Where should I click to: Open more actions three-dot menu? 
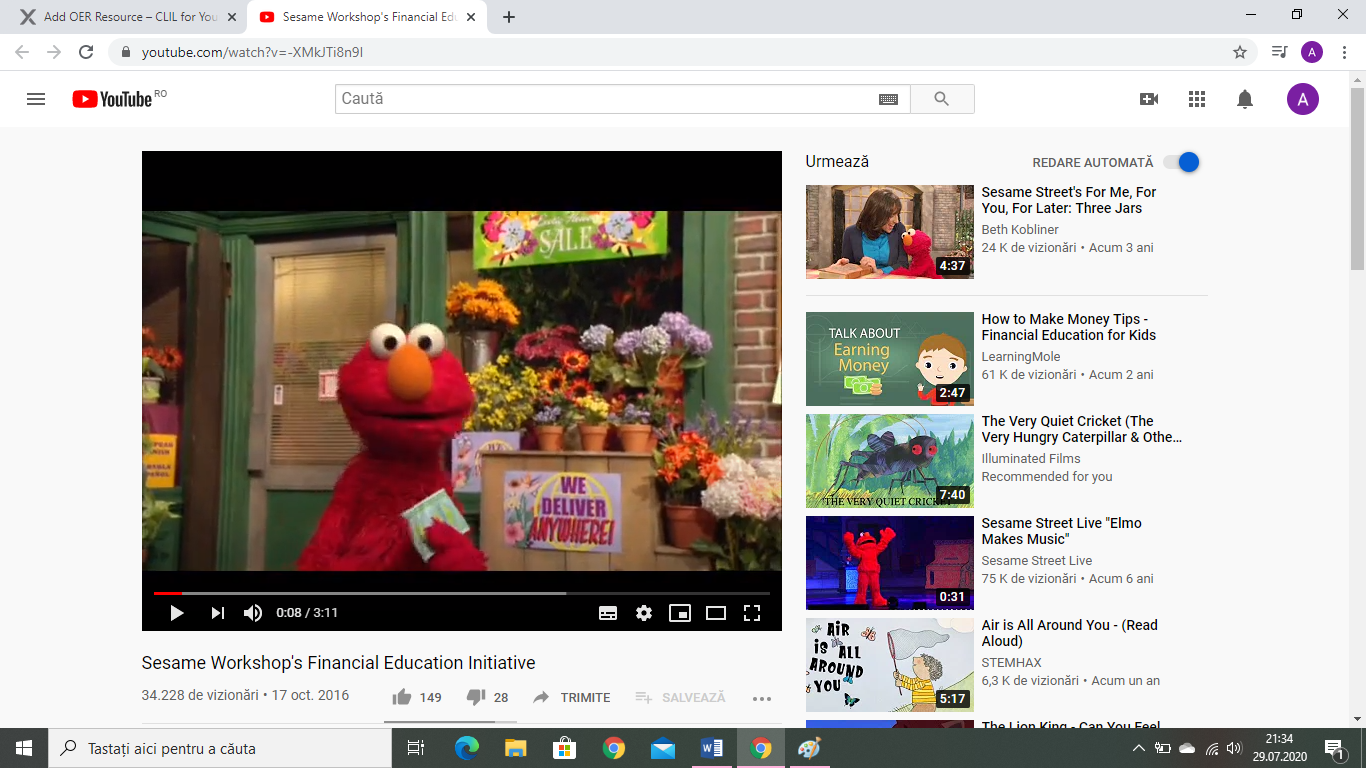(762, 698)
